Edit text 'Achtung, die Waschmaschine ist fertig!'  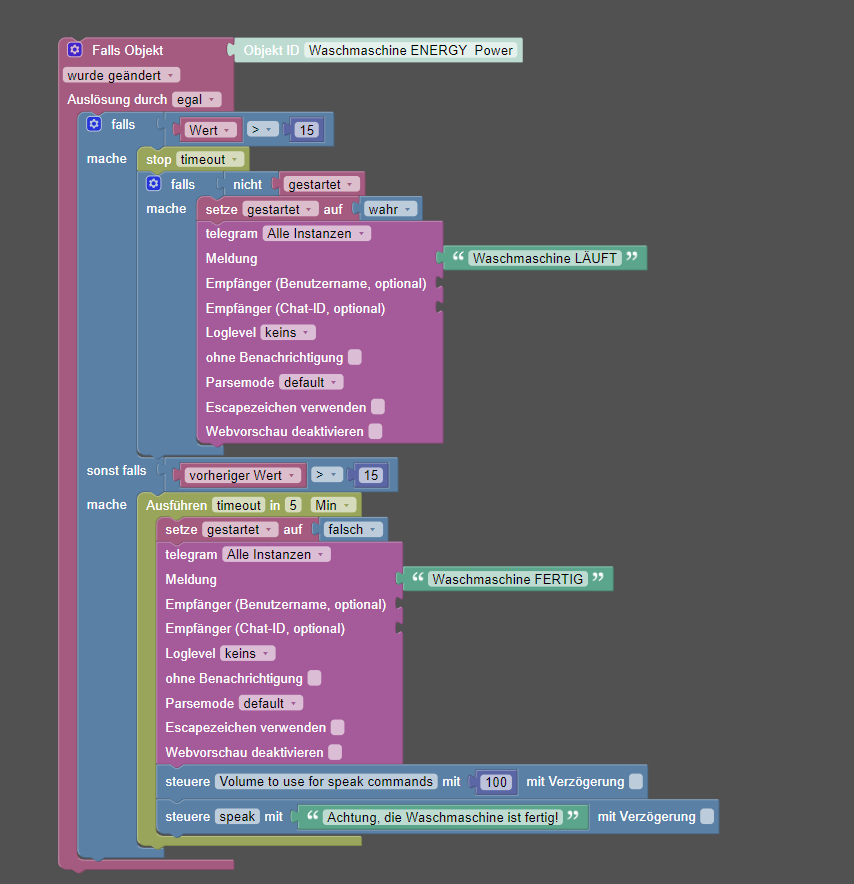(443, 817)
